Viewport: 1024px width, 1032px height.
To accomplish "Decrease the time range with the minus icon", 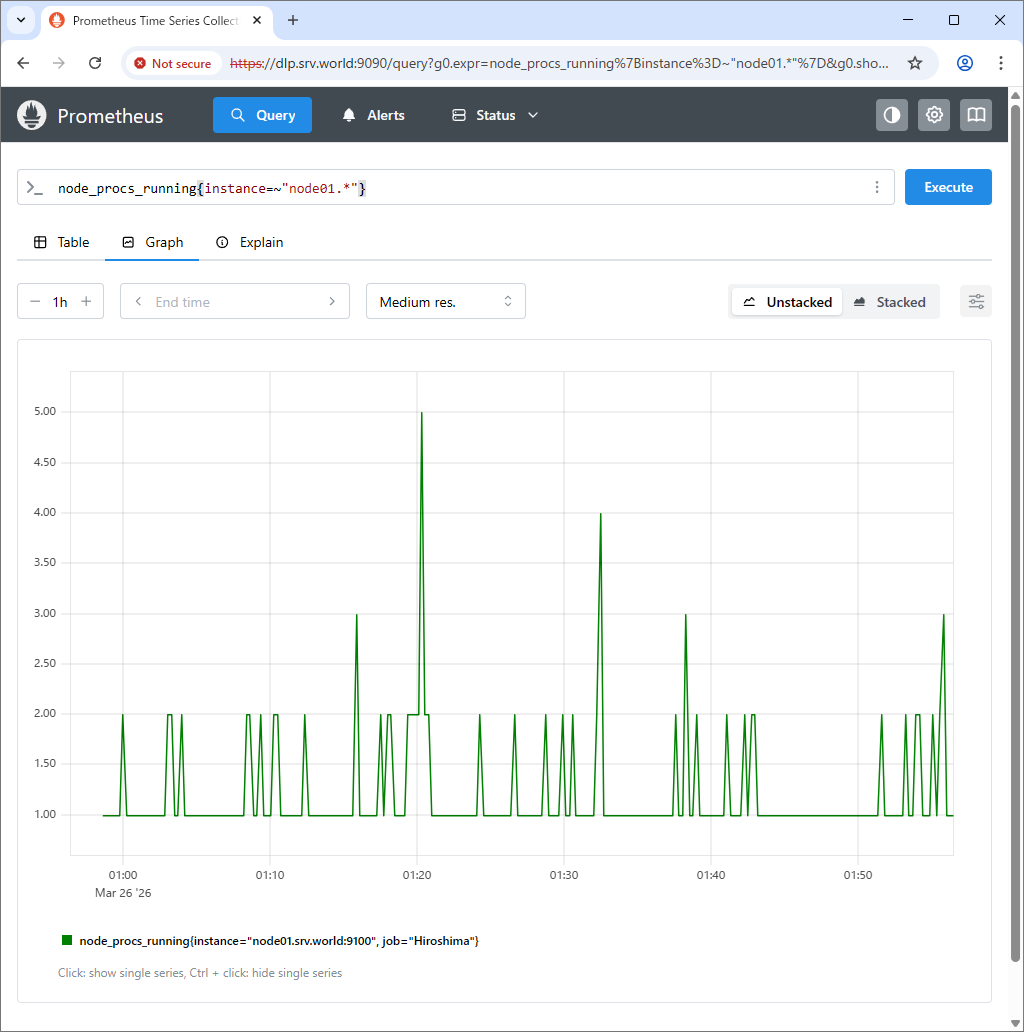I will coord(36,301).
